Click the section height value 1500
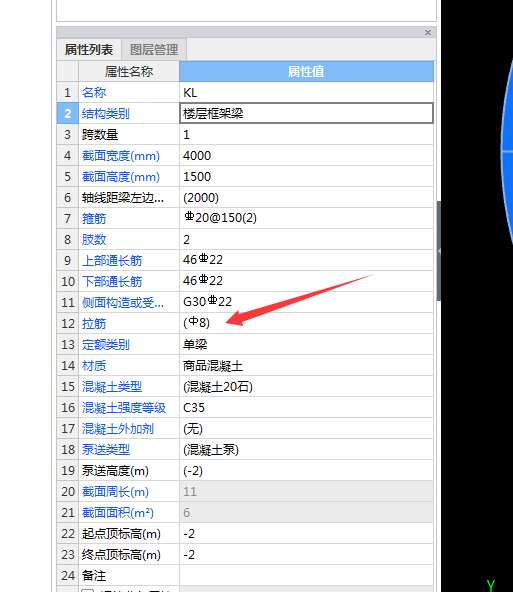 pos(306,177)
